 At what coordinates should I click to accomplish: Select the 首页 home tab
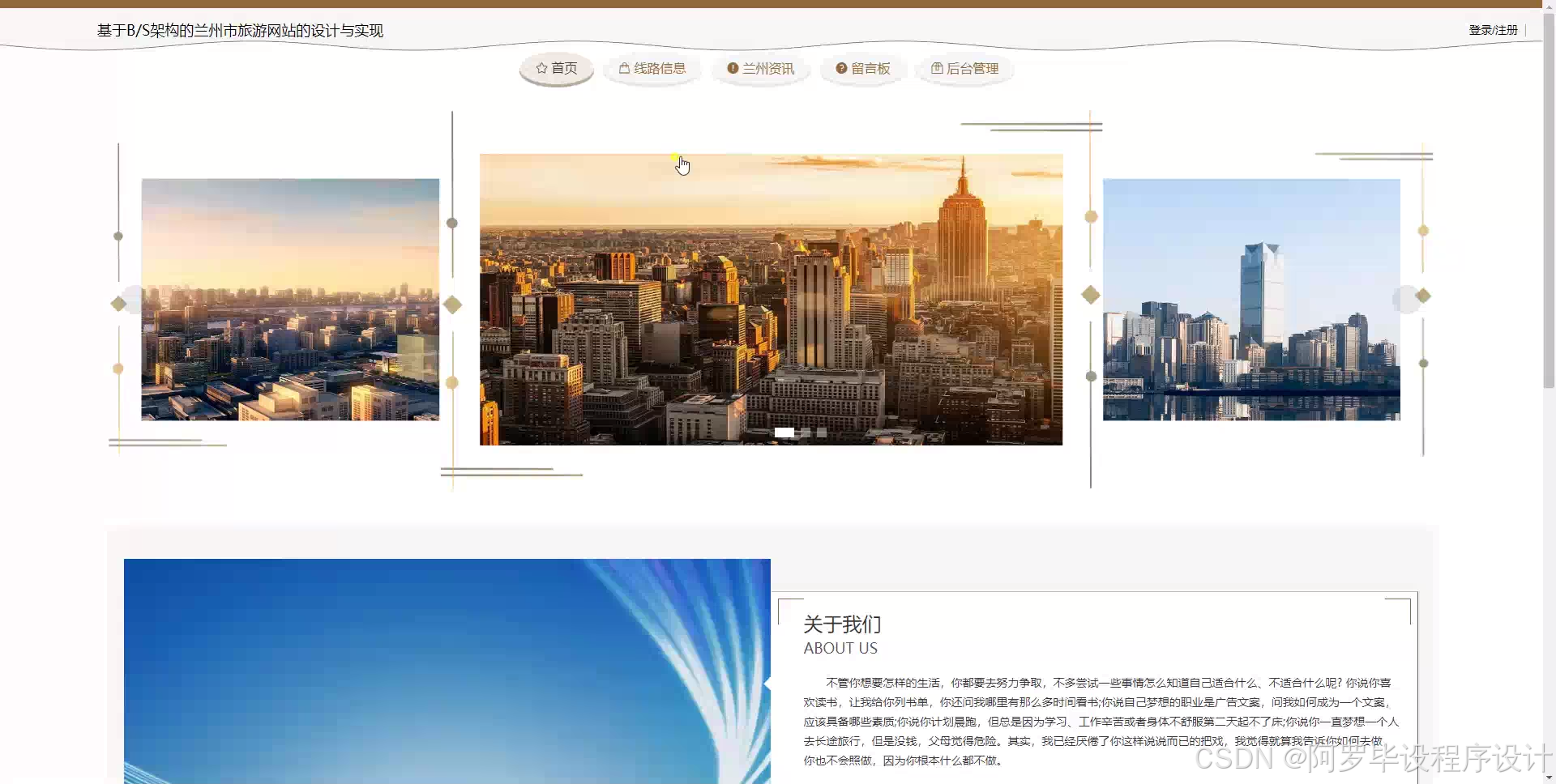pos(556,69)
